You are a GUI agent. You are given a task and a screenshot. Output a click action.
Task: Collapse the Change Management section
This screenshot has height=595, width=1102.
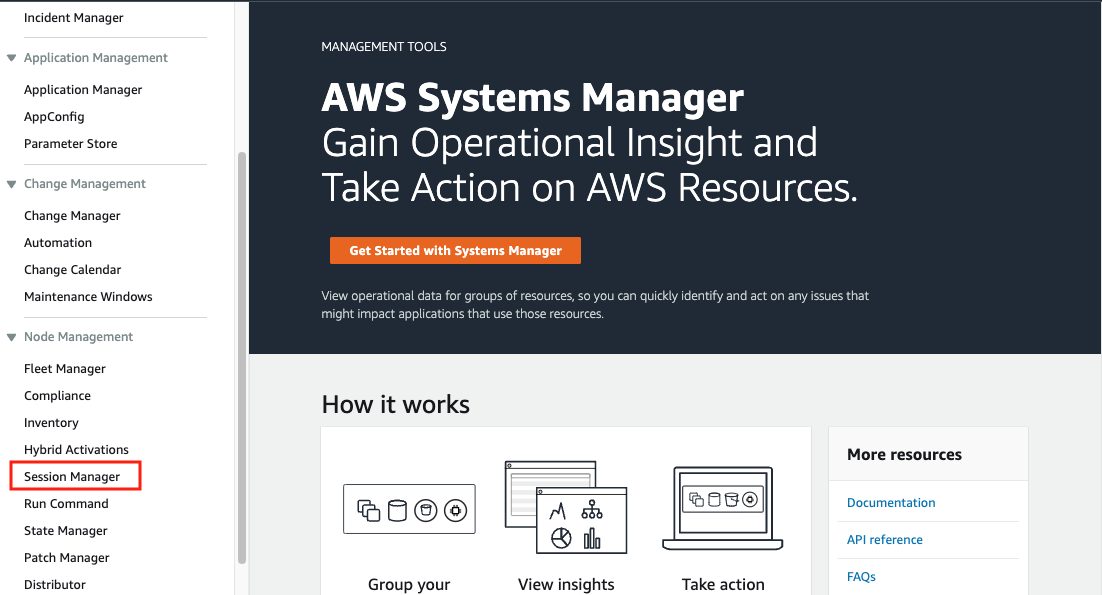(x=12, y=184)
